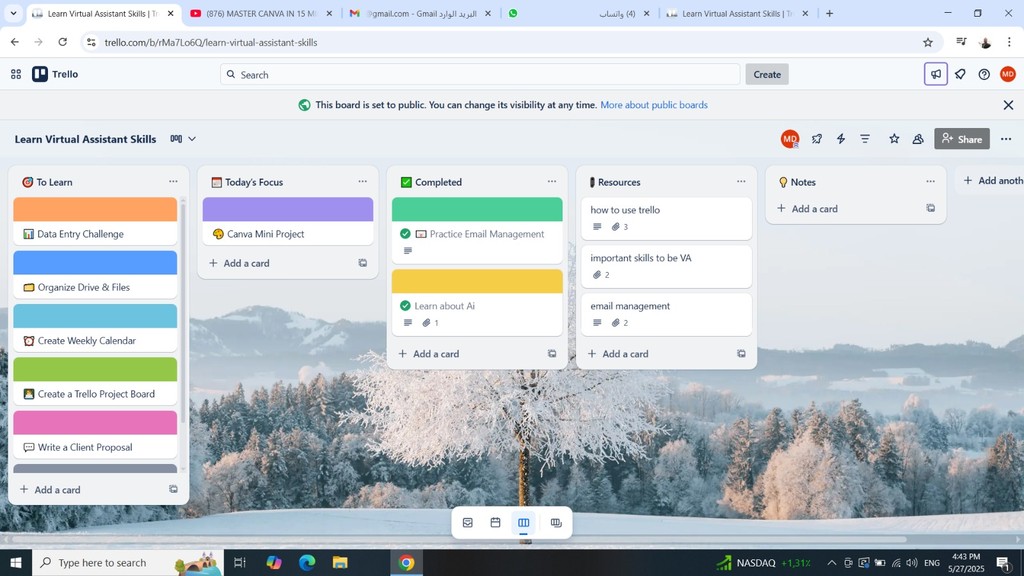Open the Create Weekly Calendar card

tap(95, 328)
